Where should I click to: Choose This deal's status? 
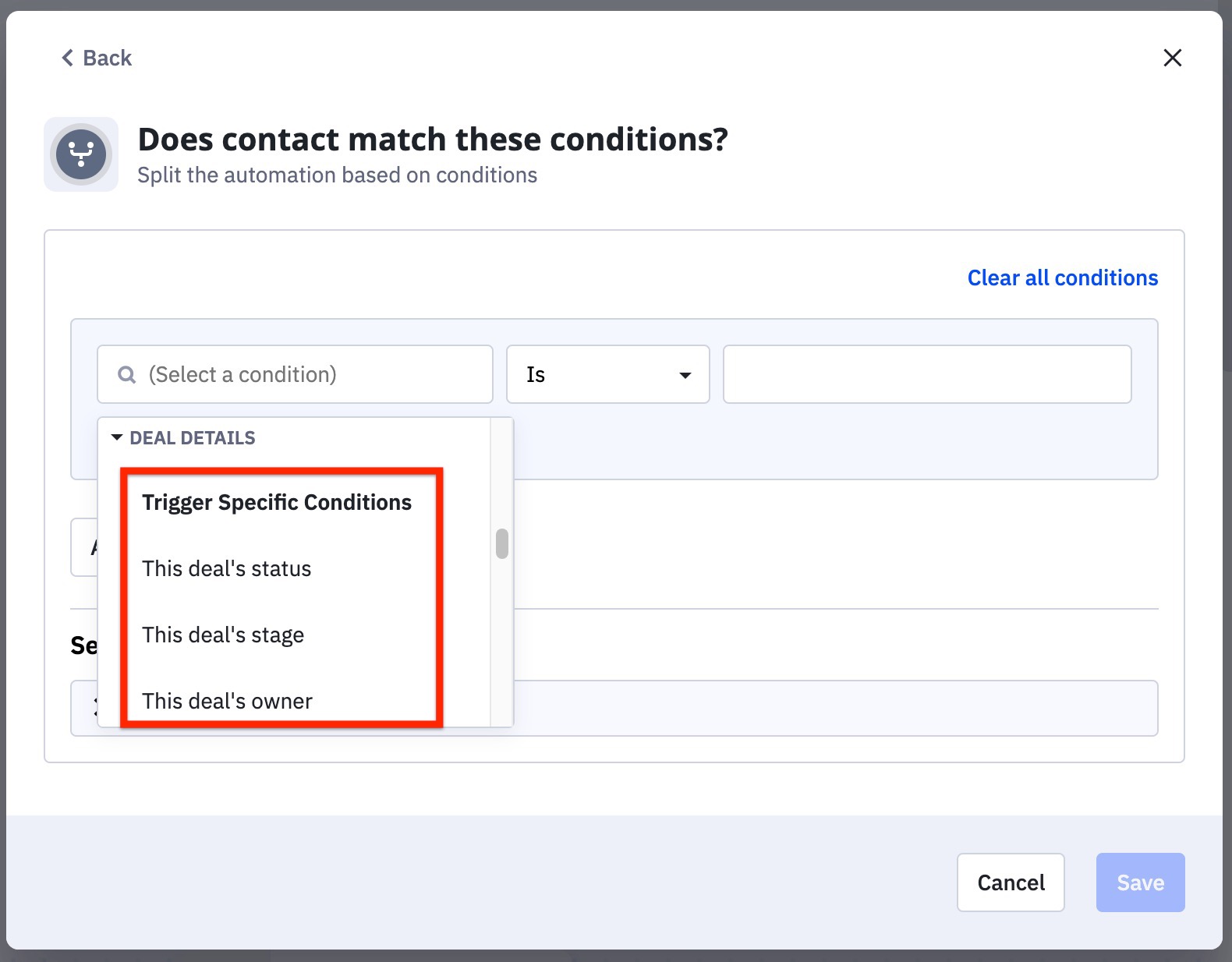click(226, 569)
